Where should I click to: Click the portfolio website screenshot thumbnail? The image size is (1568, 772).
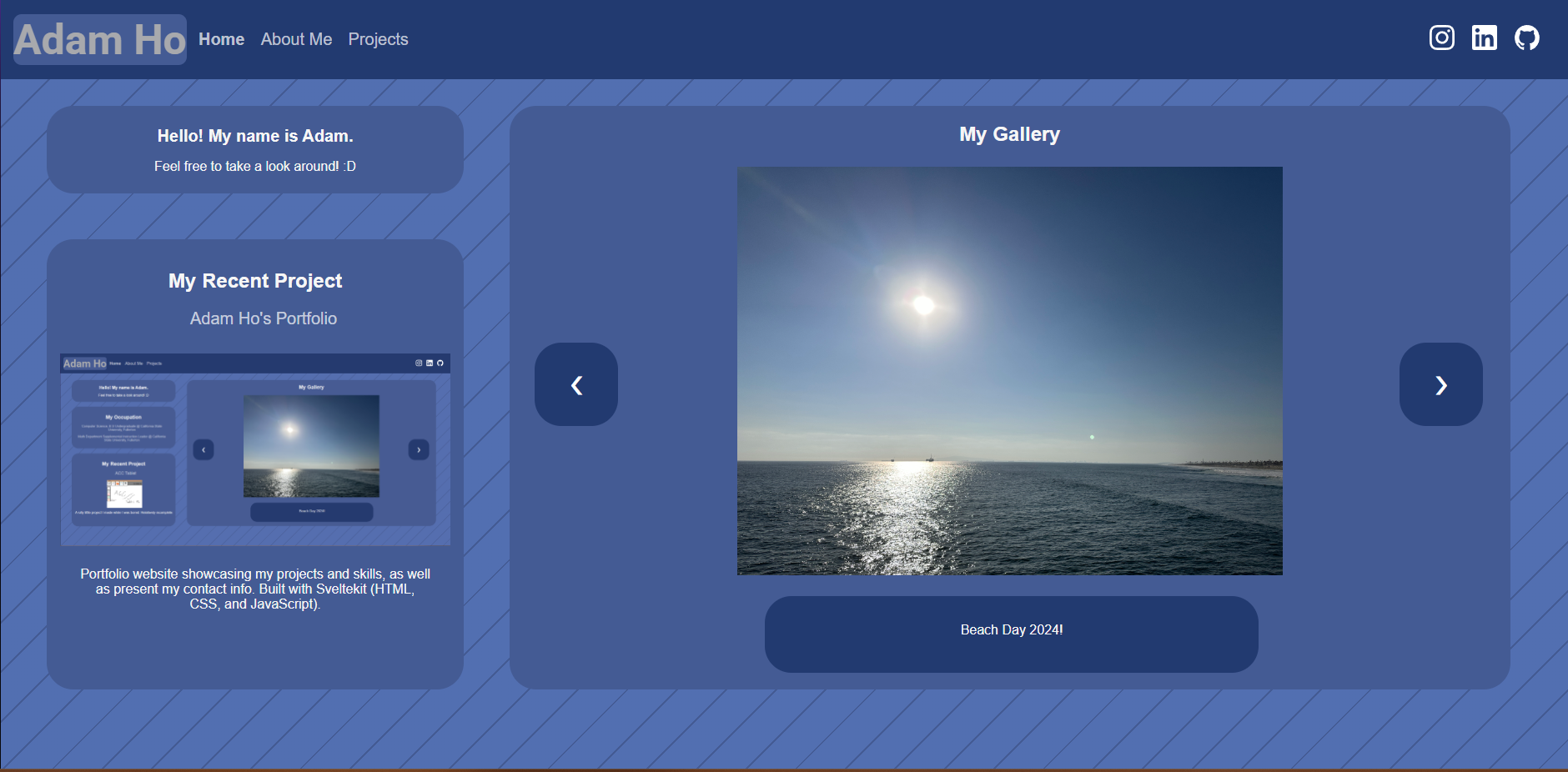coord(255,449)
